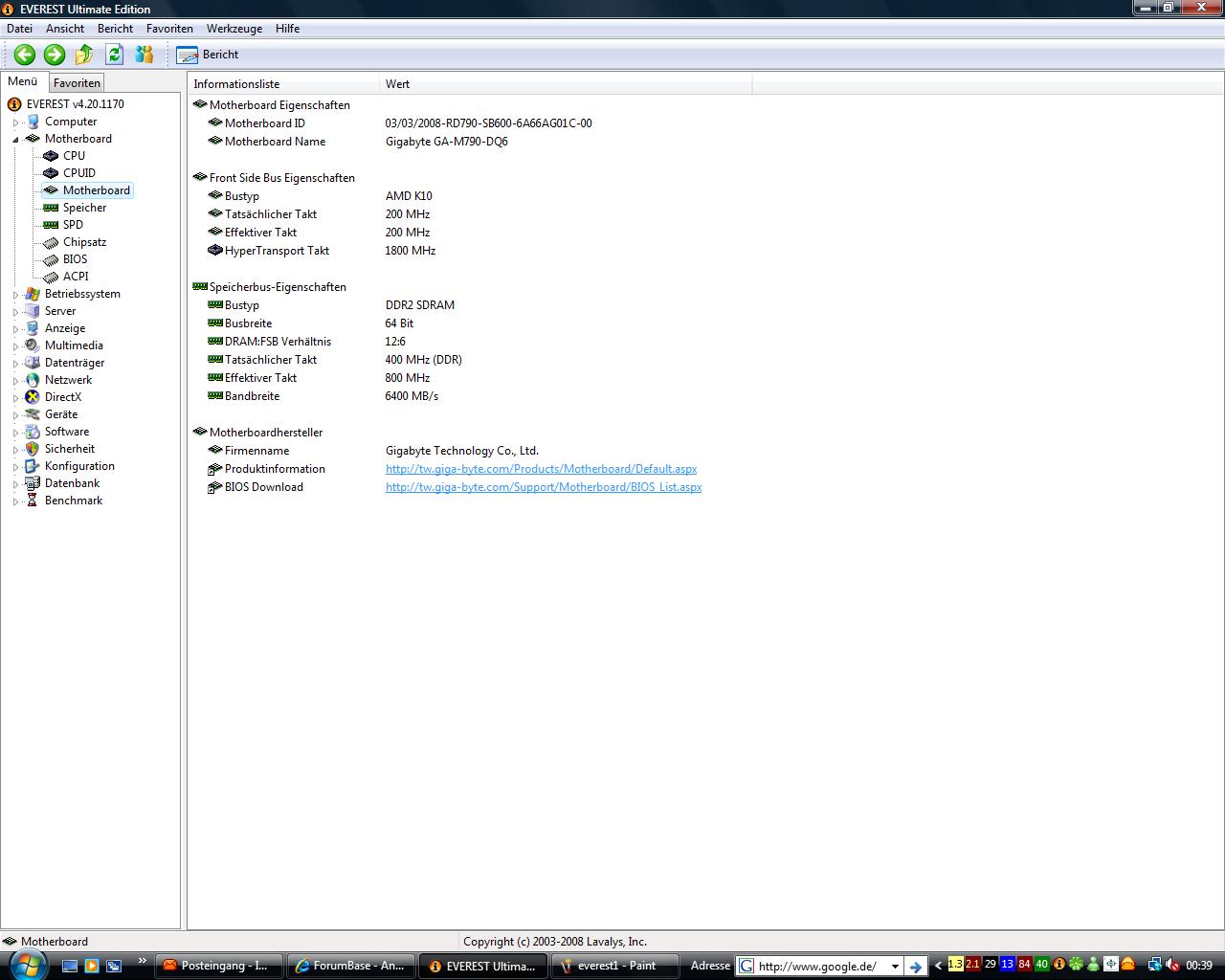The height and width of the screenshot is (980, 1225).
Task: Click the green Forward arrow toolbar button
Action: pos(55,55)
